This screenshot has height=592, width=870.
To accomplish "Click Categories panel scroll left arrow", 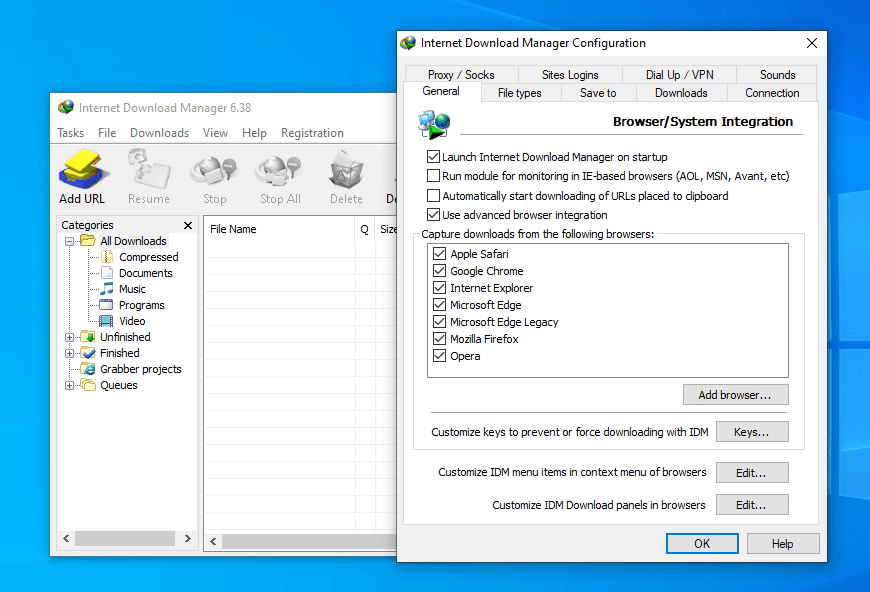I will point(66,538).
